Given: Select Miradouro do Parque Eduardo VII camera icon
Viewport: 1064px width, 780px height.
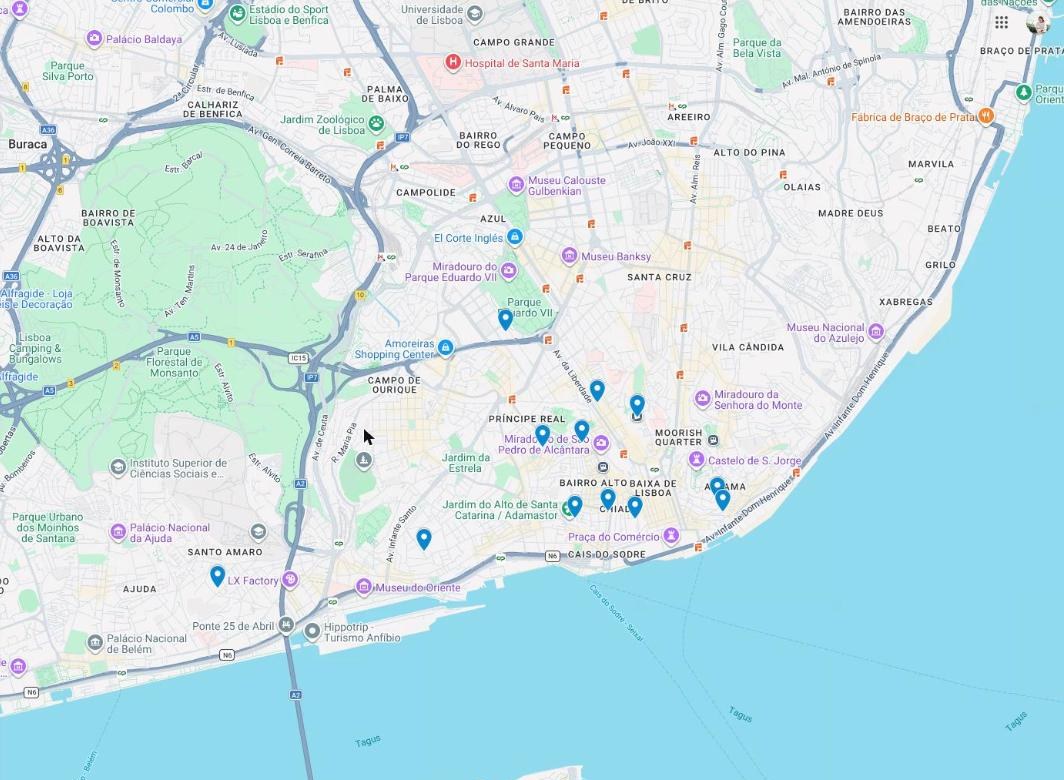Looking at the screenshot, I should coord(508,272).
